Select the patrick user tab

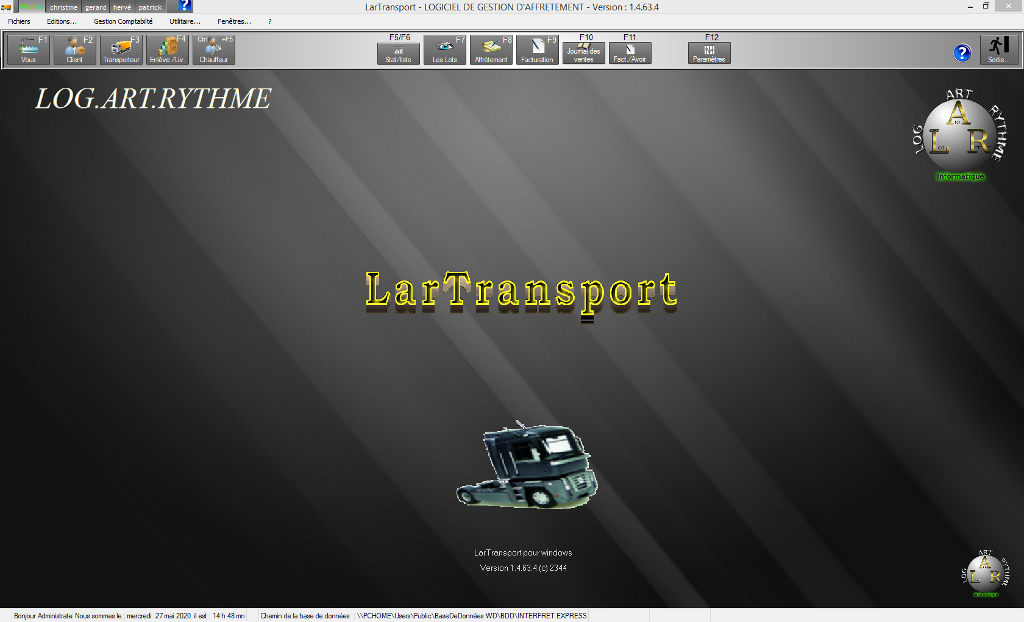[150, 7]
